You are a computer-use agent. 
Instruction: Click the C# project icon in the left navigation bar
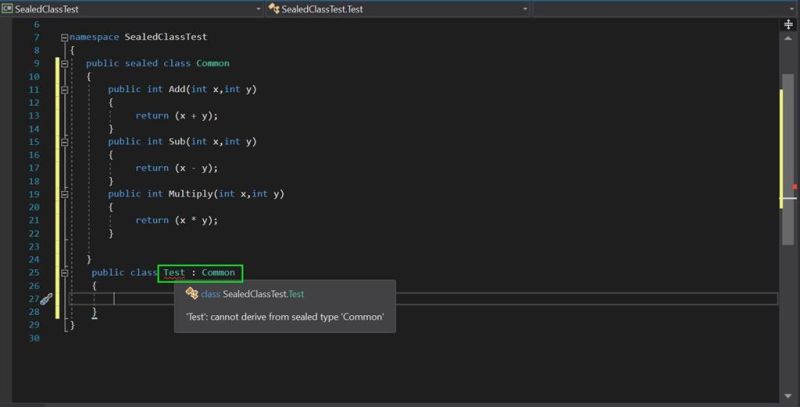[x=7, y=9]
